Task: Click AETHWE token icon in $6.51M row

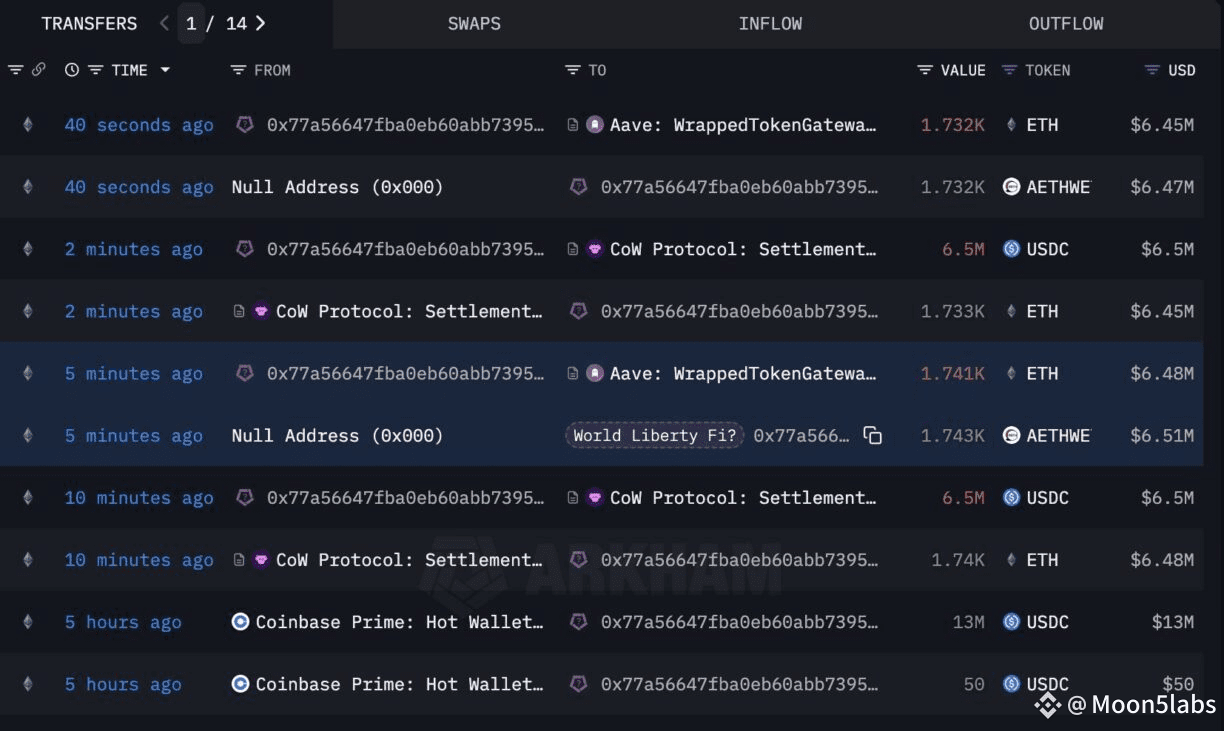Action: (x=1011, y=436)
